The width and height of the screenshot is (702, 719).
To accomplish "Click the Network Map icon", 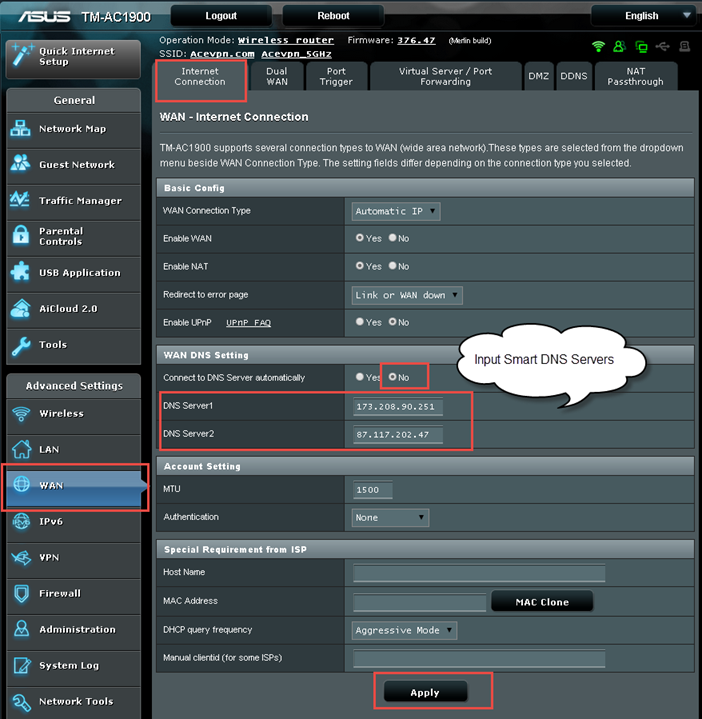I will pyautogui.click(x=21, y=128).
